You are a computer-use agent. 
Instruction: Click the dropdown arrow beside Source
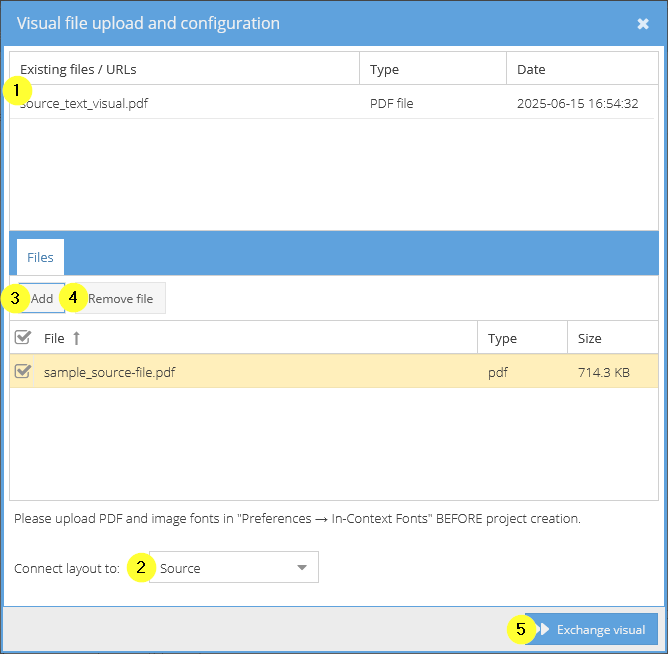(x=302, y=568)
